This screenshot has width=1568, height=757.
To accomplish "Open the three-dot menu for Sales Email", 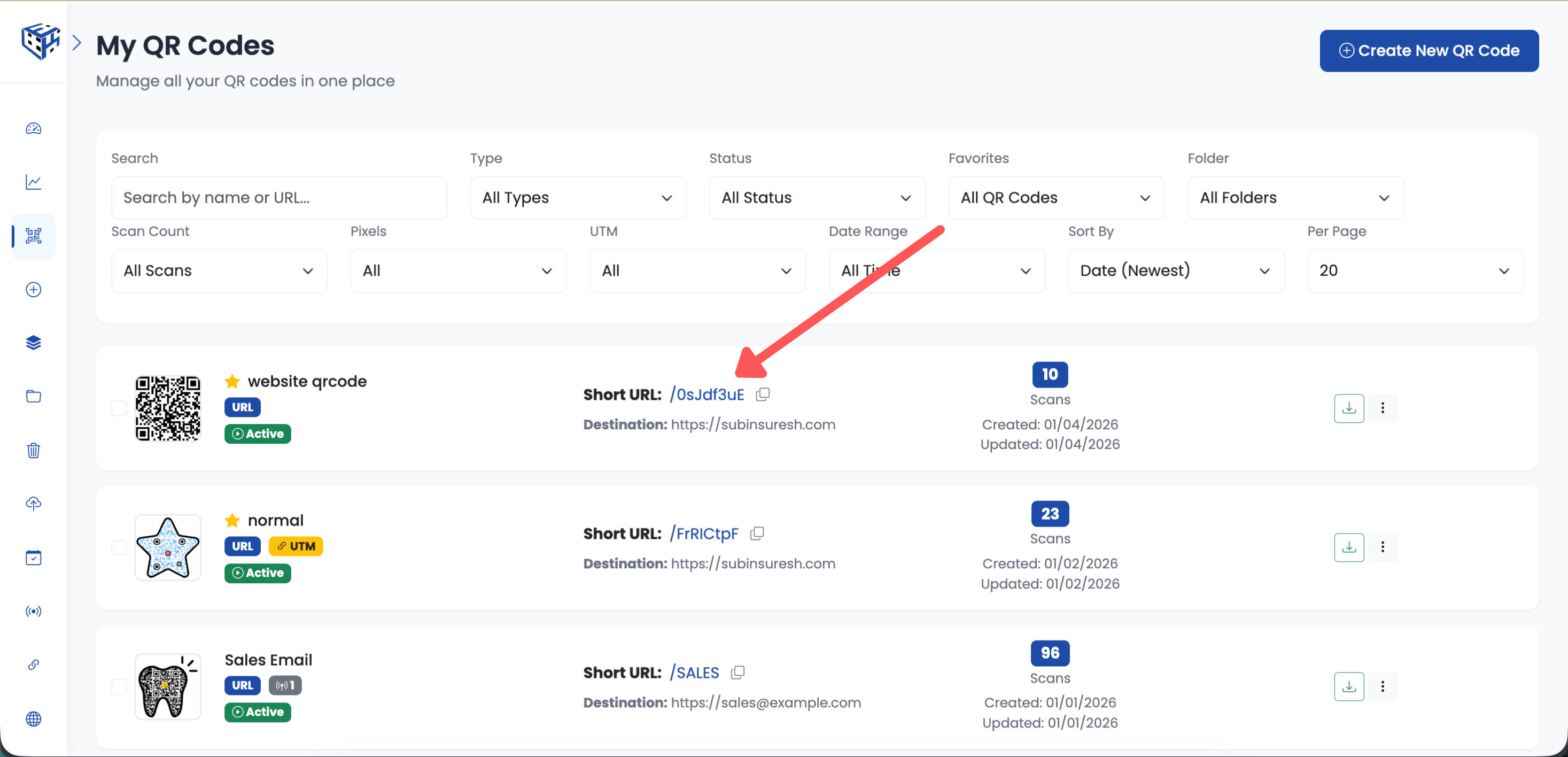I will coord(1383,686).
